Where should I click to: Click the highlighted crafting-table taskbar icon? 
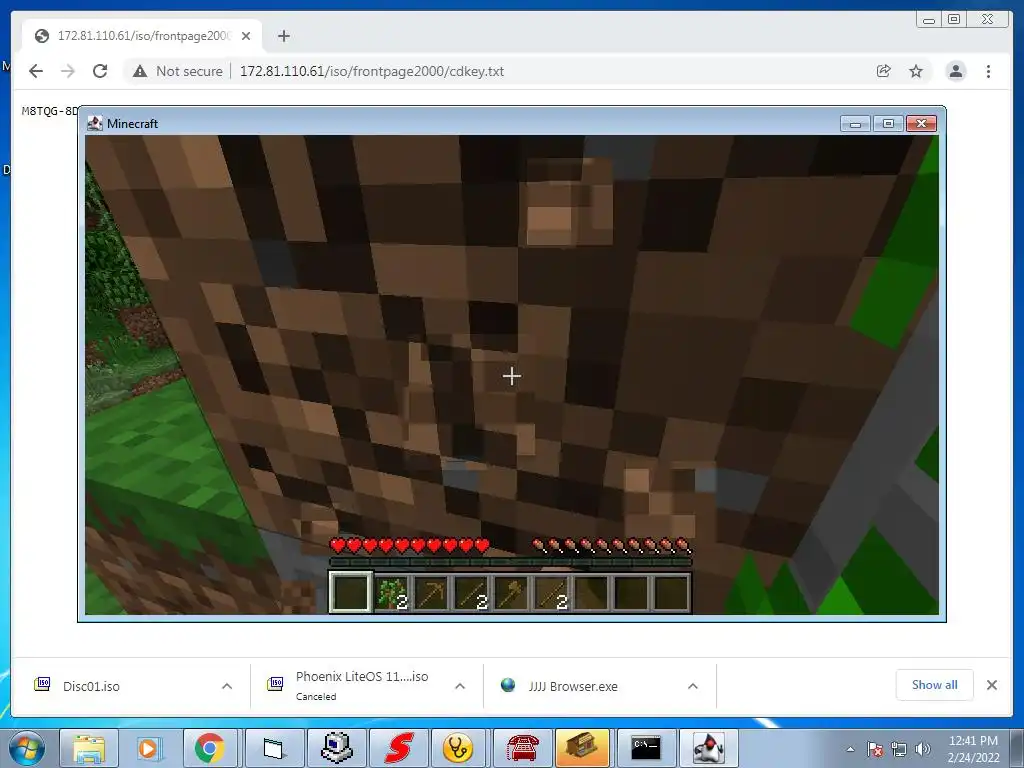tap(583, 748)
